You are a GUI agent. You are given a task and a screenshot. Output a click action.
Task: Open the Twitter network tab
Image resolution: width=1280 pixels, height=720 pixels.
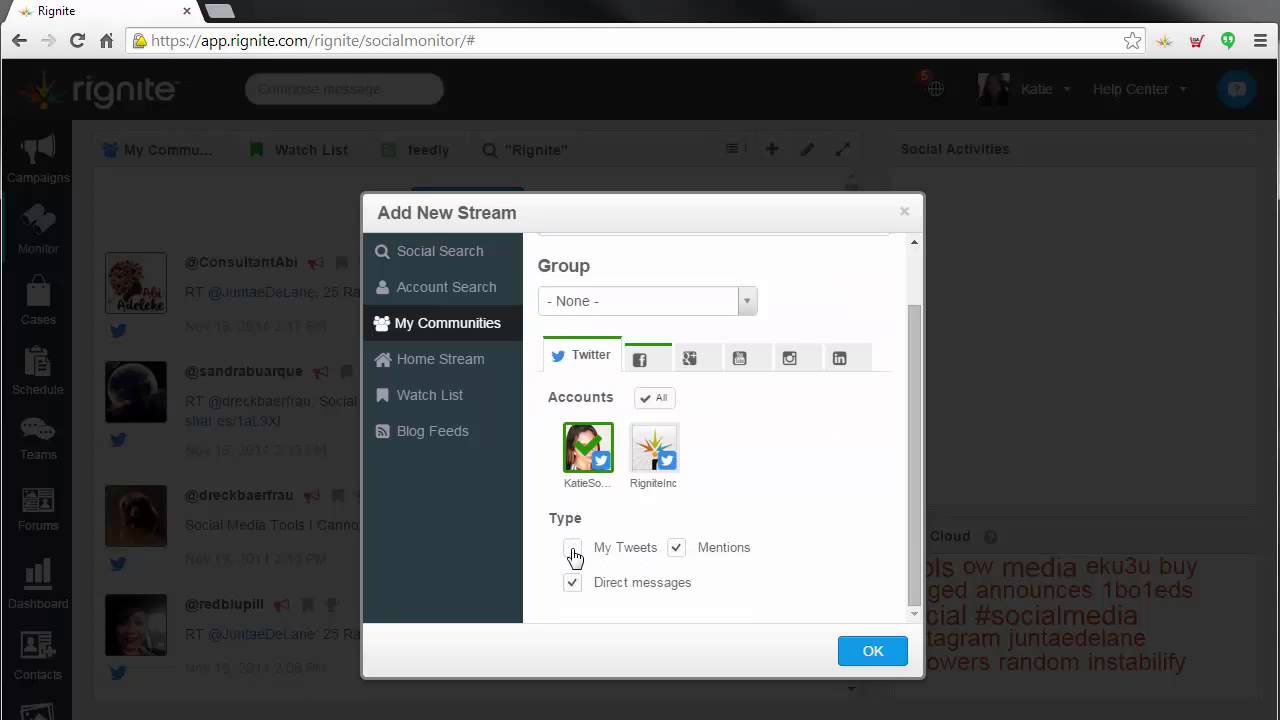[x=582, y=355]
